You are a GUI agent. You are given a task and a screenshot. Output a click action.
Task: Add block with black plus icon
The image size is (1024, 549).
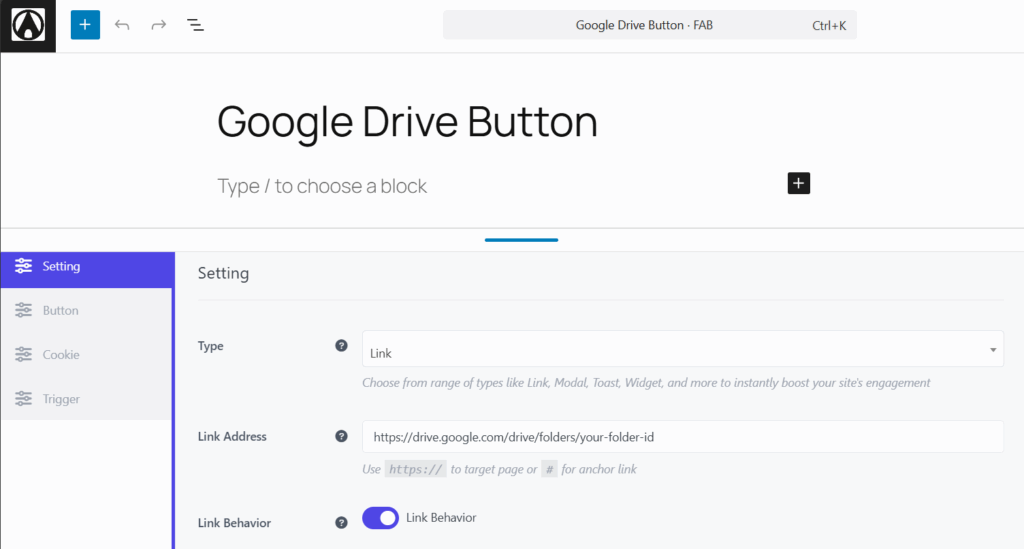pos(798,183)
